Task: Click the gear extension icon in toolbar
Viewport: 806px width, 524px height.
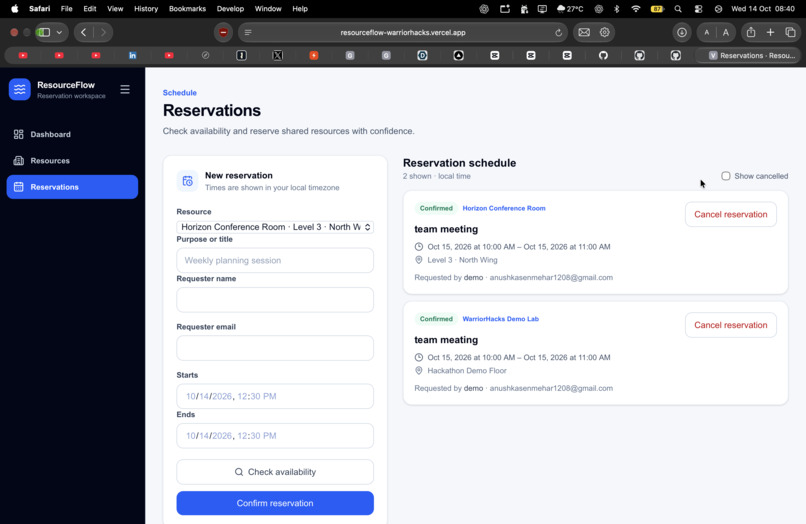Action: tap(604, 32)
